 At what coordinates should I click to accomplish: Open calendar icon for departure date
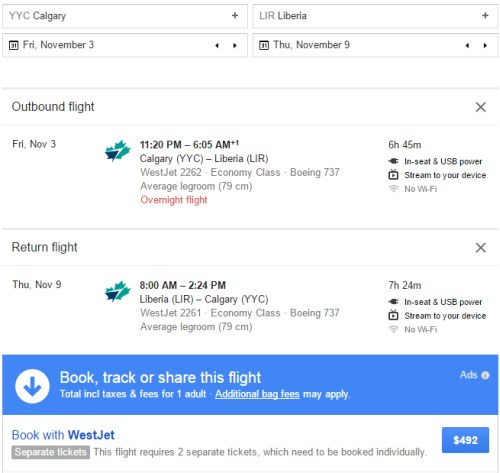point(13,45)
